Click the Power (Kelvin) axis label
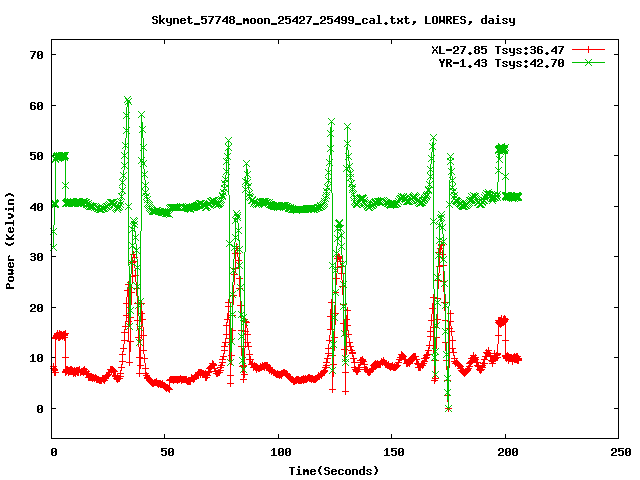The image size is (640, 480). [10, 240]
